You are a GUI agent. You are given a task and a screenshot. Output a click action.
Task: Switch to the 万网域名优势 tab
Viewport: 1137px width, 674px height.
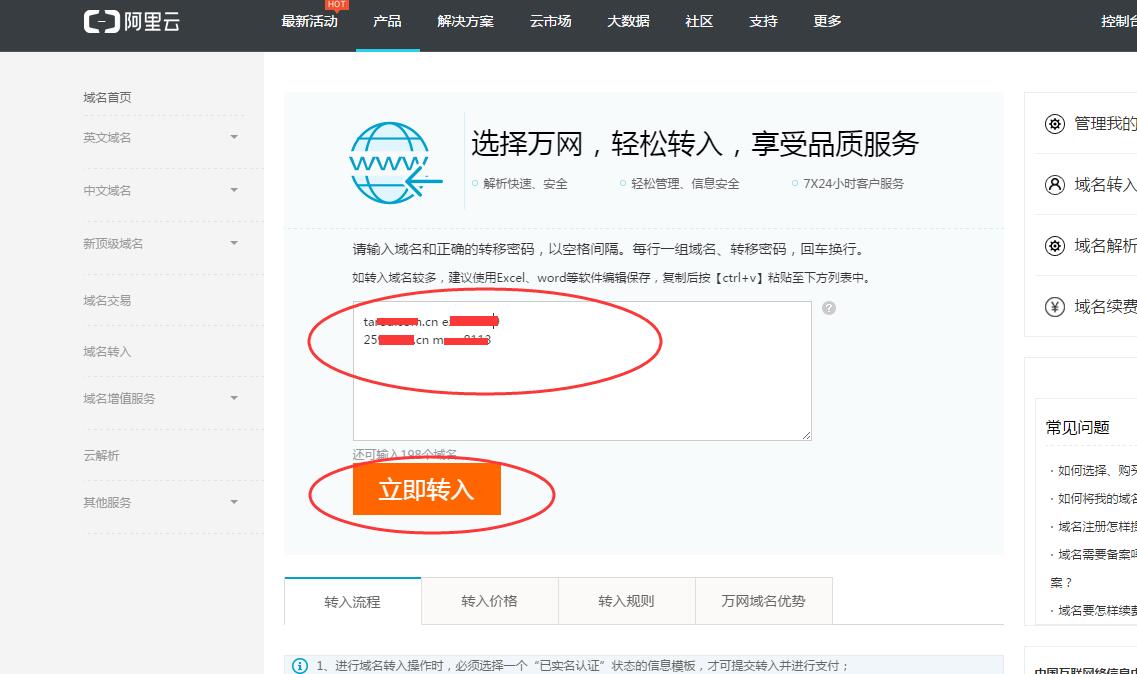(x=764, y=601)
